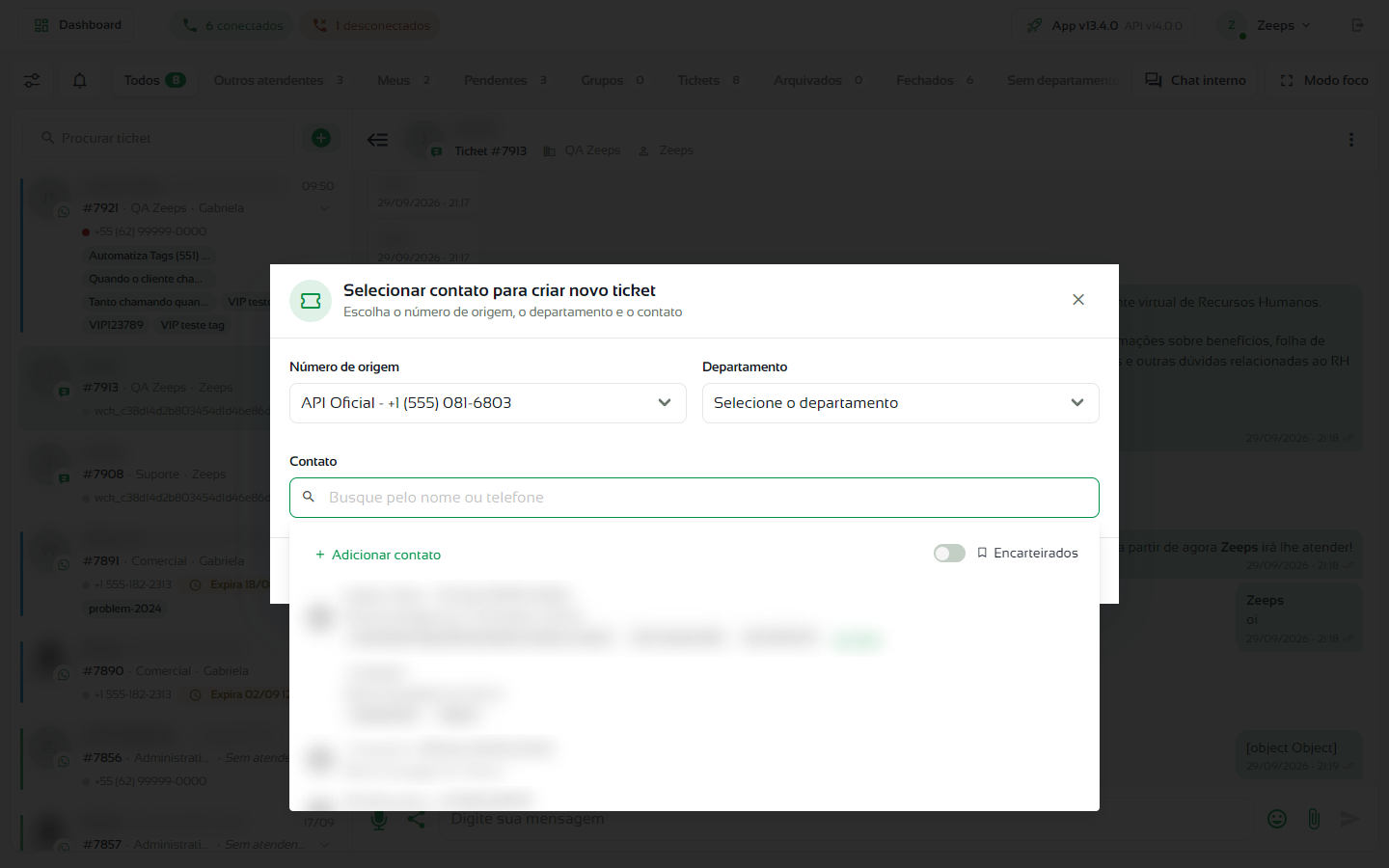Click the ticket icon in dialog header

(311, 301)
